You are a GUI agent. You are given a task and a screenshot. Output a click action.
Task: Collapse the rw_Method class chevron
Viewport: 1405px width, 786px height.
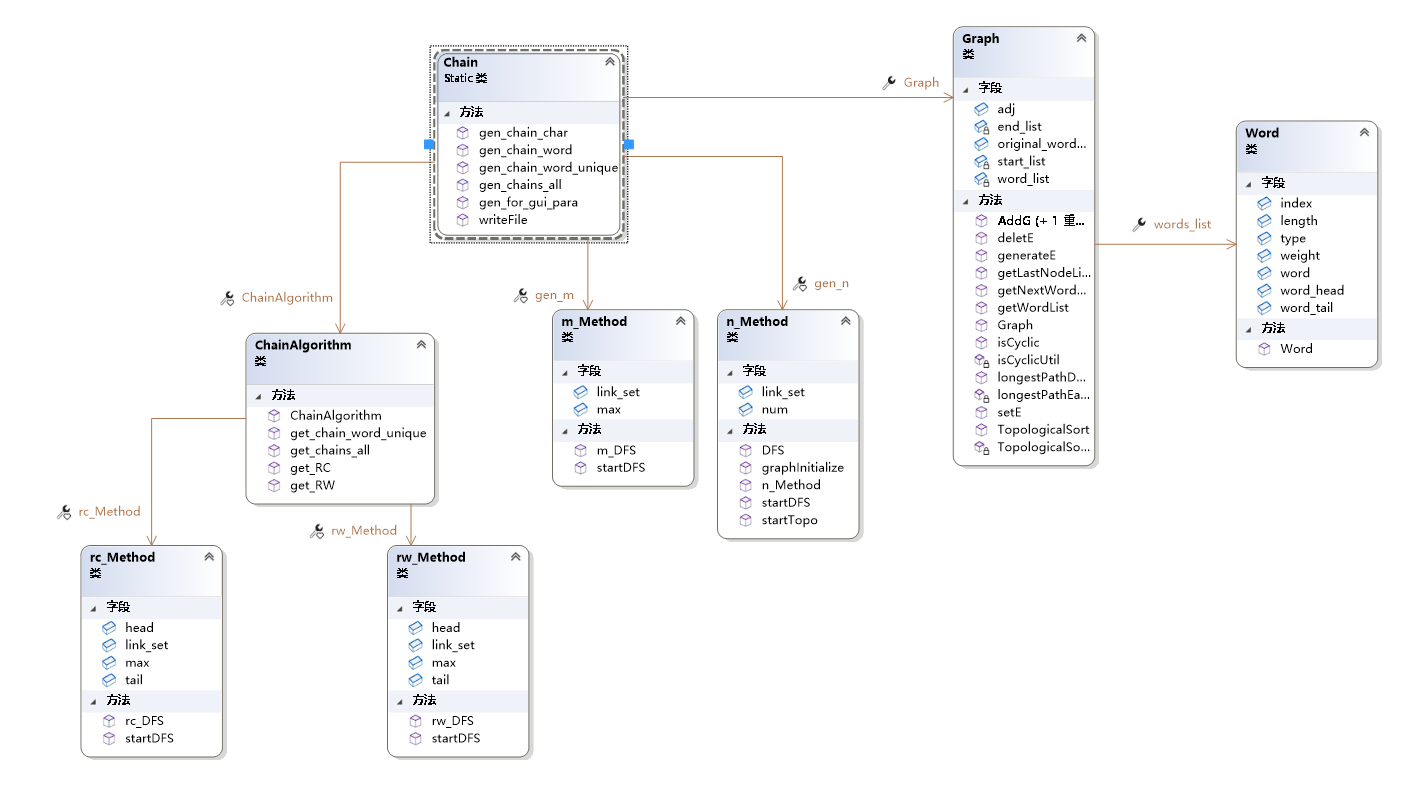(x=516, y=557)
